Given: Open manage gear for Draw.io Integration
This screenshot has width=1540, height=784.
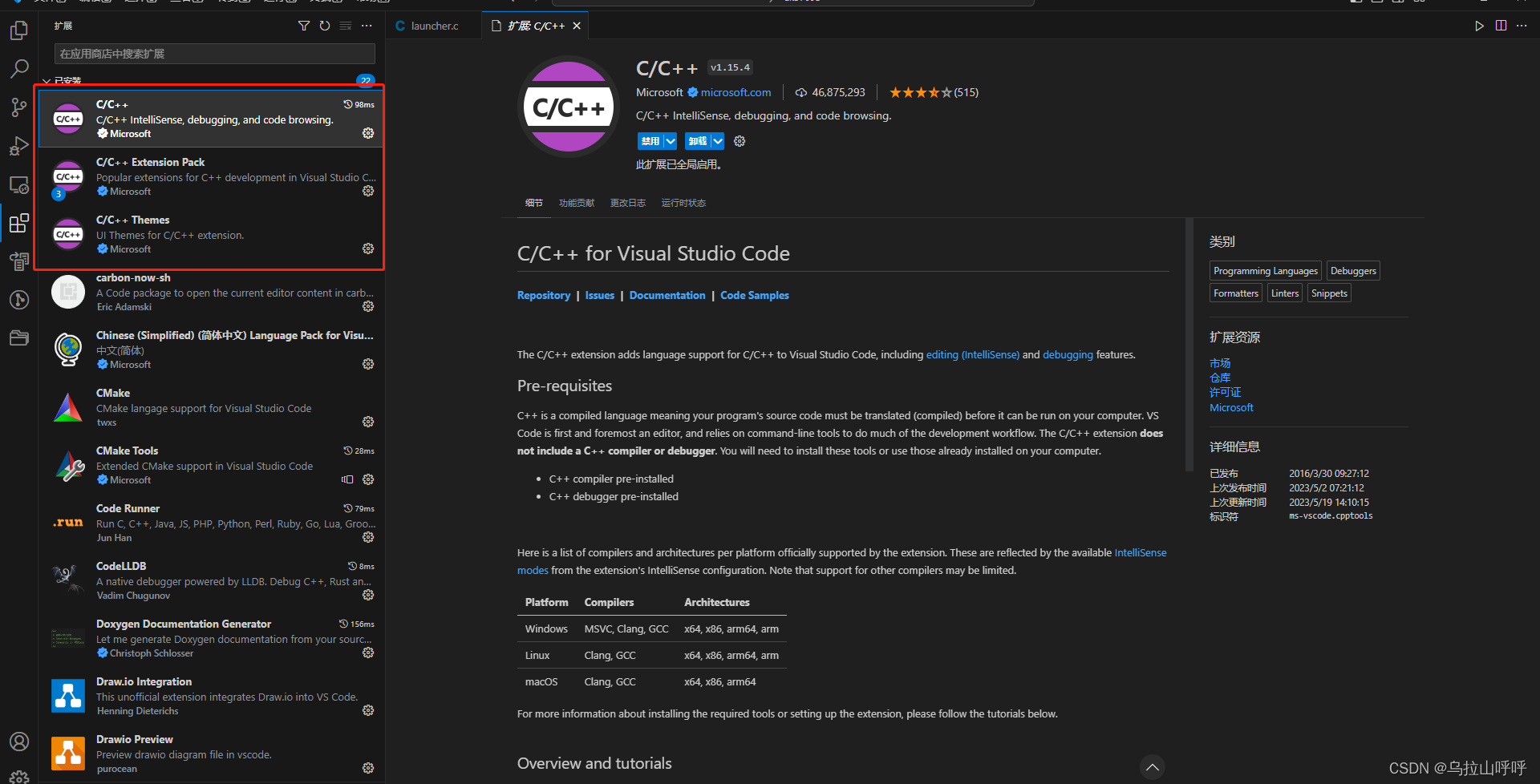Looking at the screenshot, I should pos(368,711).
